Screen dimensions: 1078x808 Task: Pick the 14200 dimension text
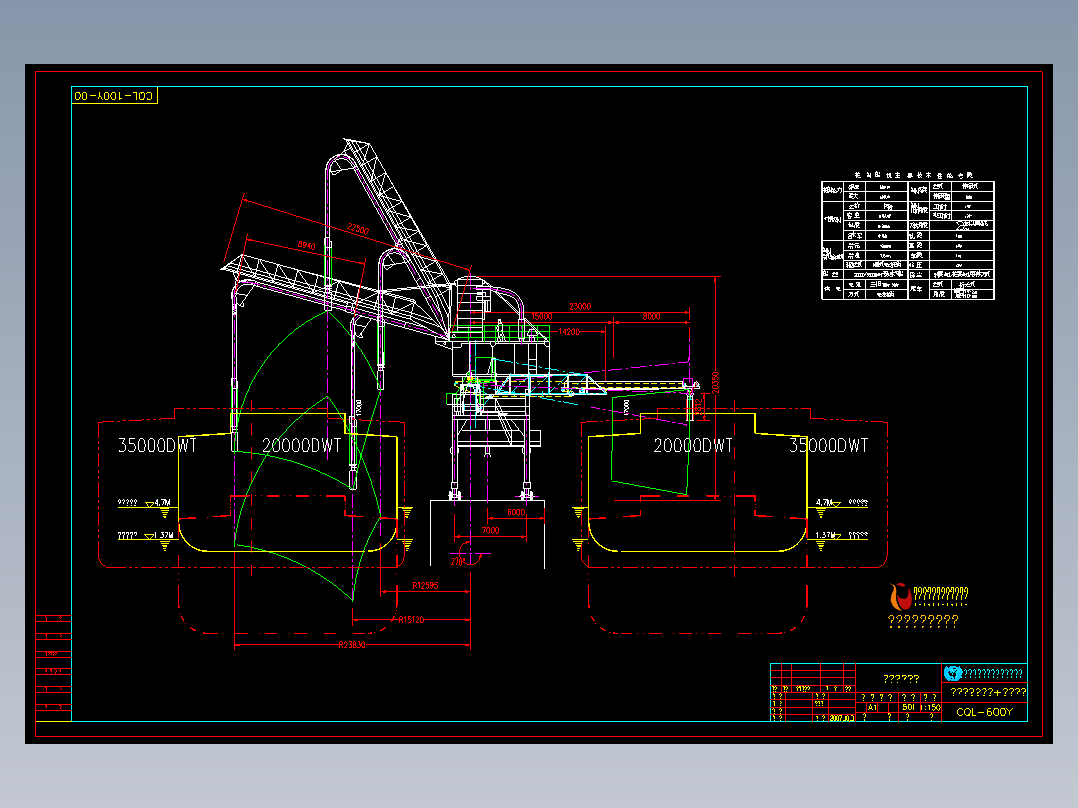pos(569,331)
